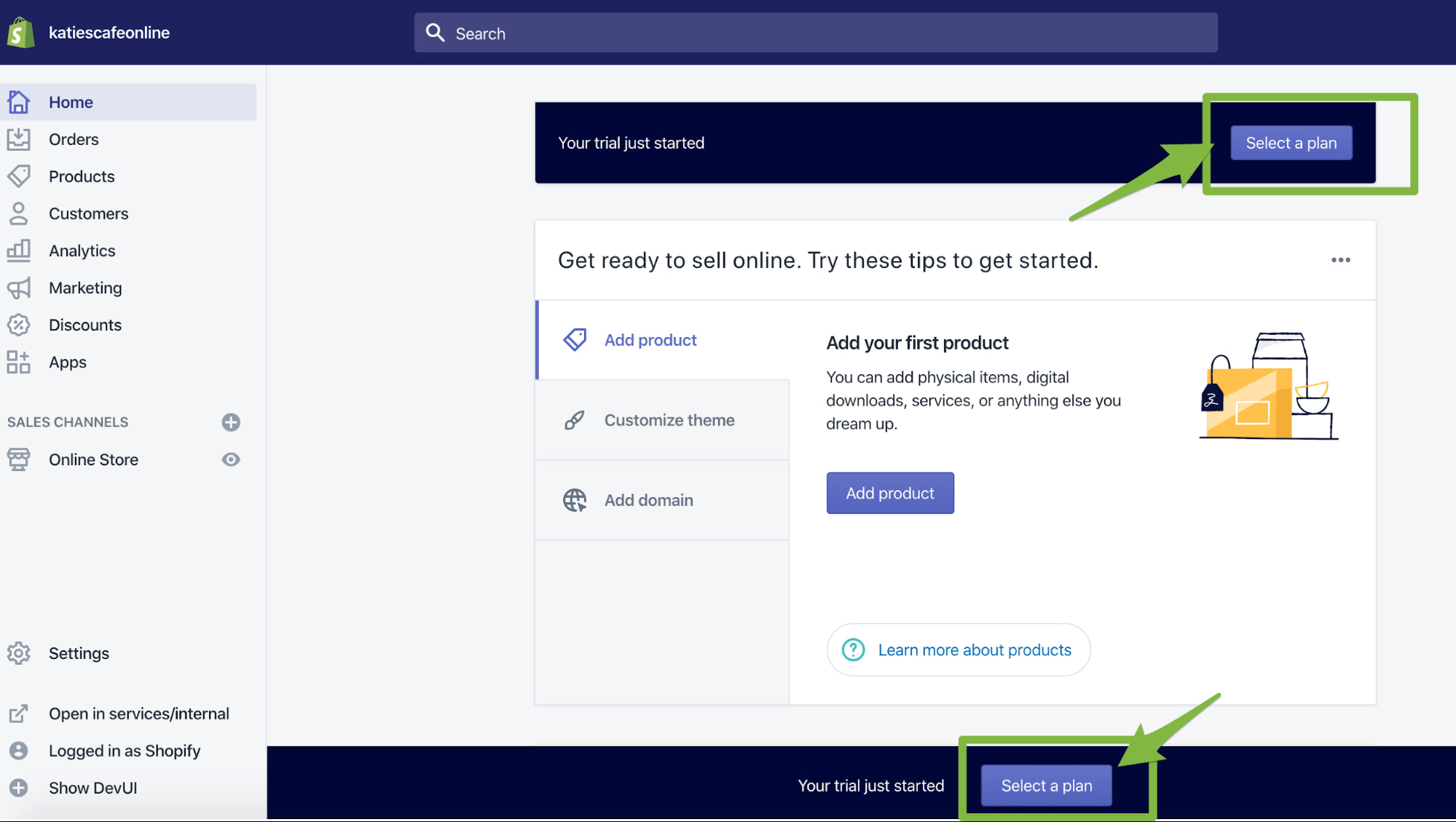Click Open in services/internal link
The image size is (1456, 822).
pyautogui.click(x=139, y=713)
